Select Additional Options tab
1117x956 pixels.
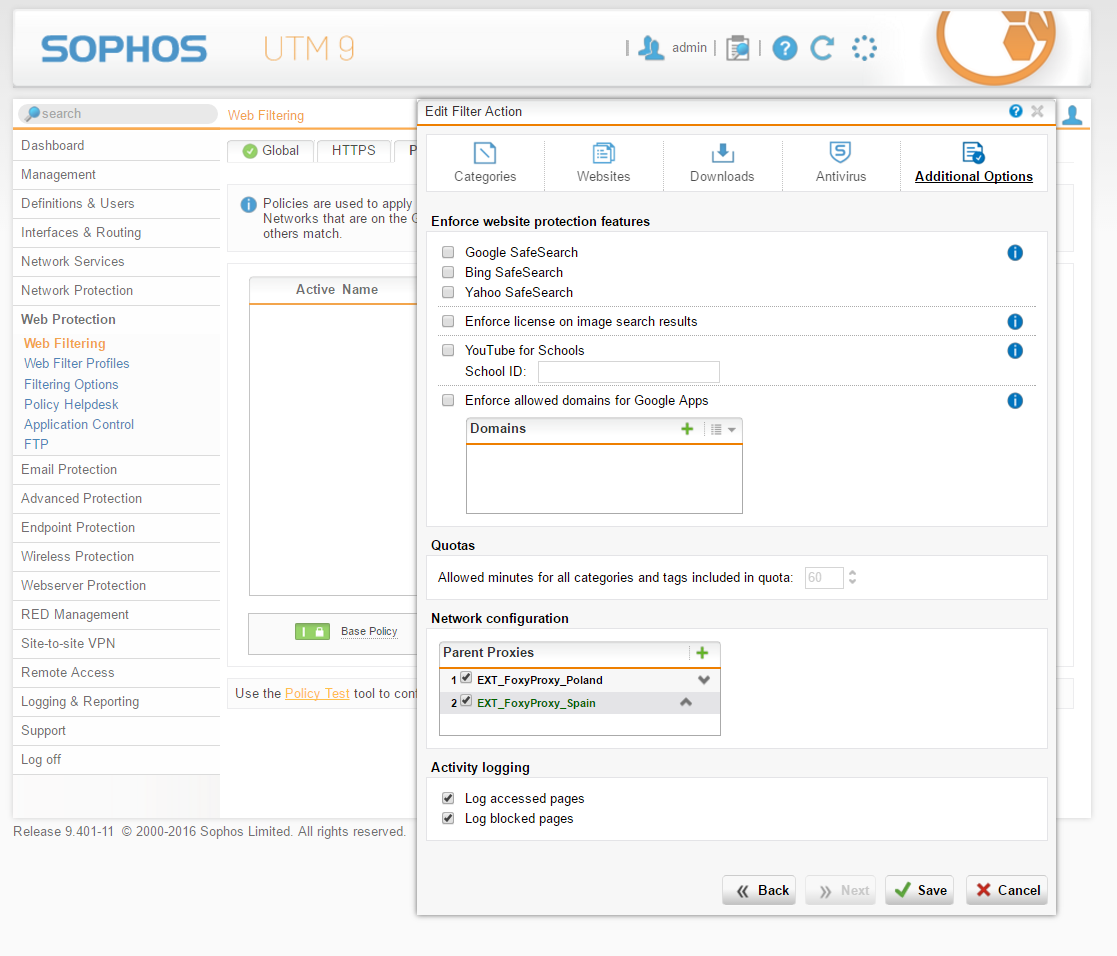tap(974, 163)
